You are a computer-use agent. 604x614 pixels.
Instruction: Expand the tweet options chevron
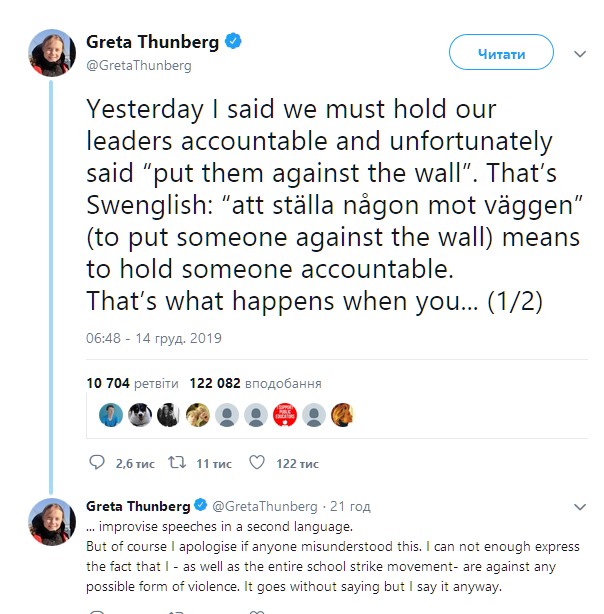point(579,53)
